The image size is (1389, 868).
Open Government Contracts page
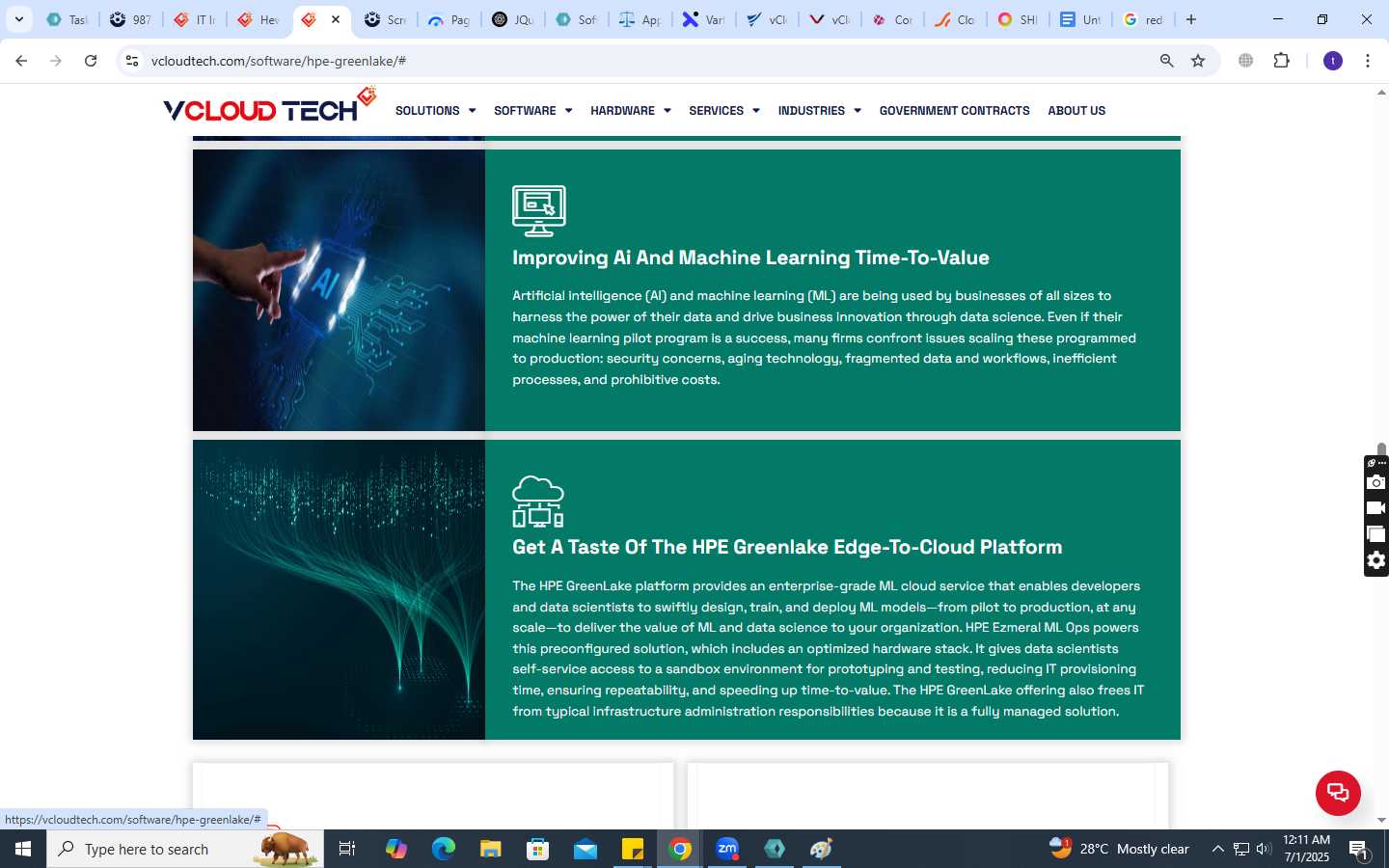tap(954, 111)
